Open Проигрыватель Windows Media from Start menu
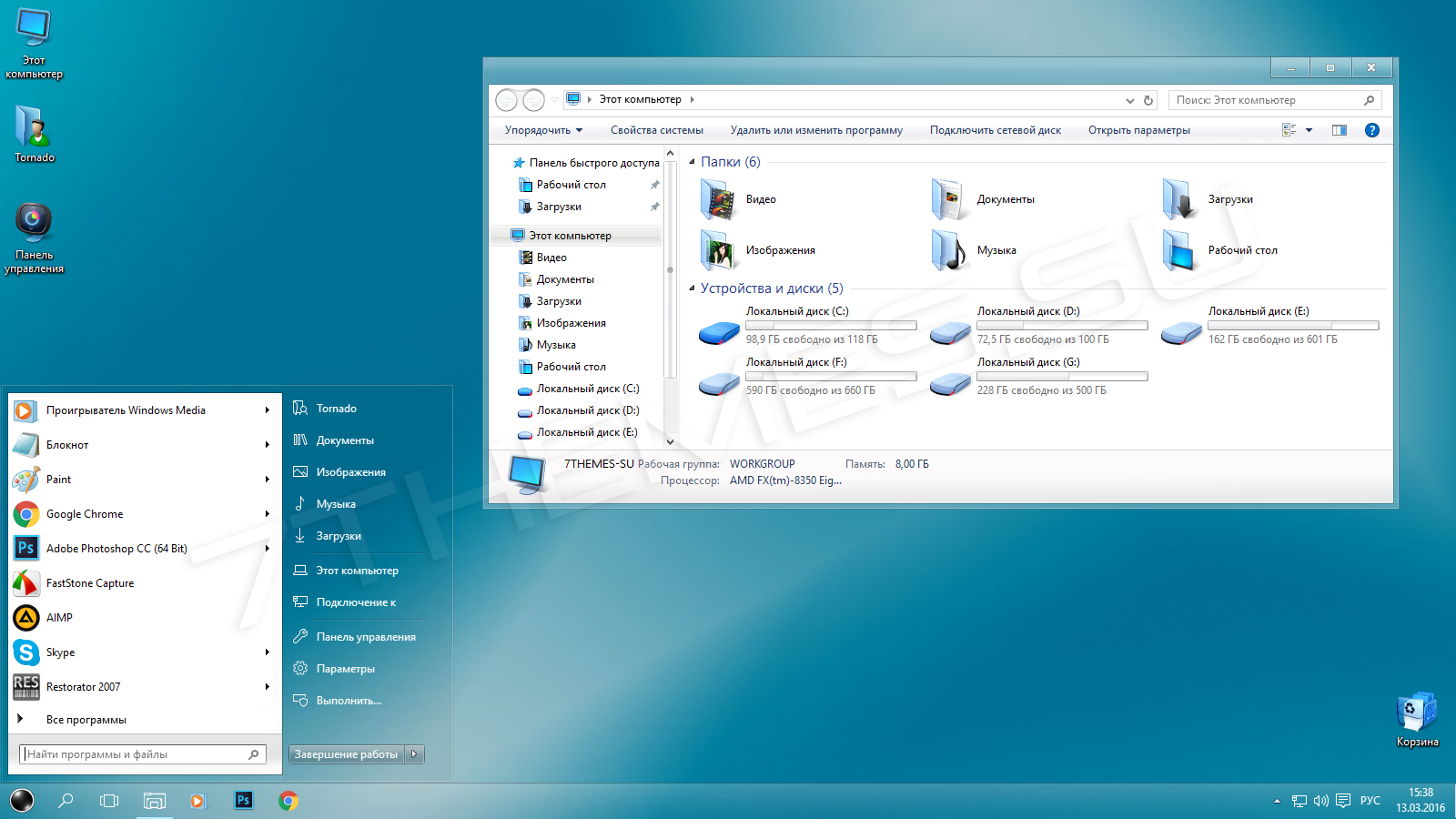 pyautogui.click(x=144, y=410)
